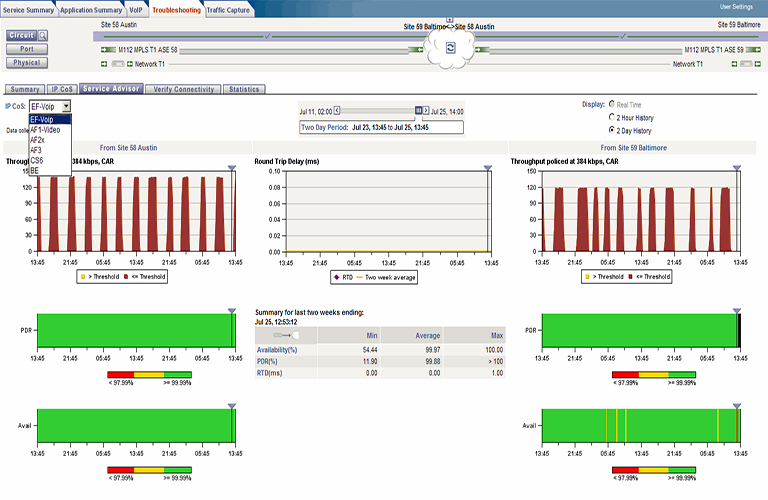
Task: Click the time slider's right scroll arrow
Action: pos(426,111)
